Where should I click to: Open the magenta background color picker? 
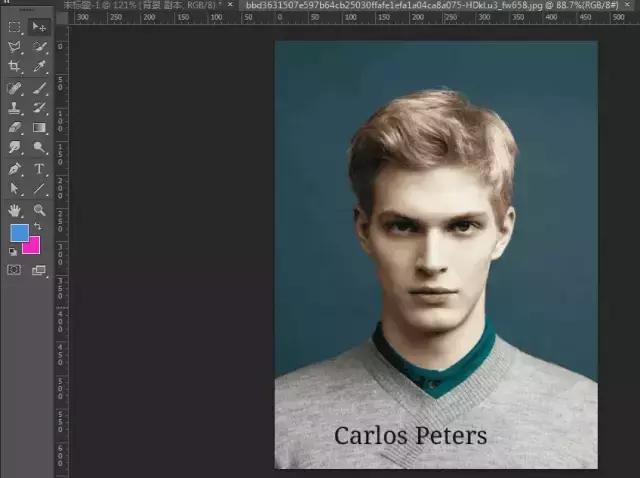(x=34, y=248)
